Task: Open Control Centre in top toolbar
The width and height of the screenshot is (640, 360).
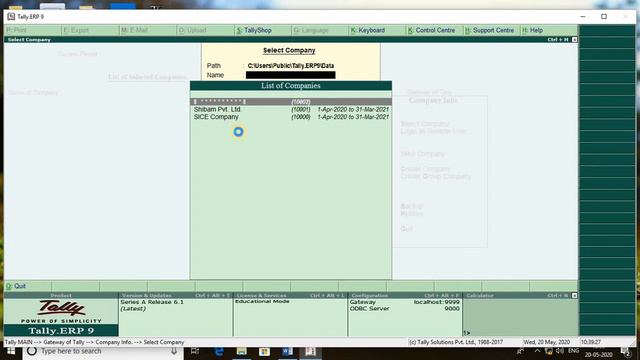Action: point(431,30)
